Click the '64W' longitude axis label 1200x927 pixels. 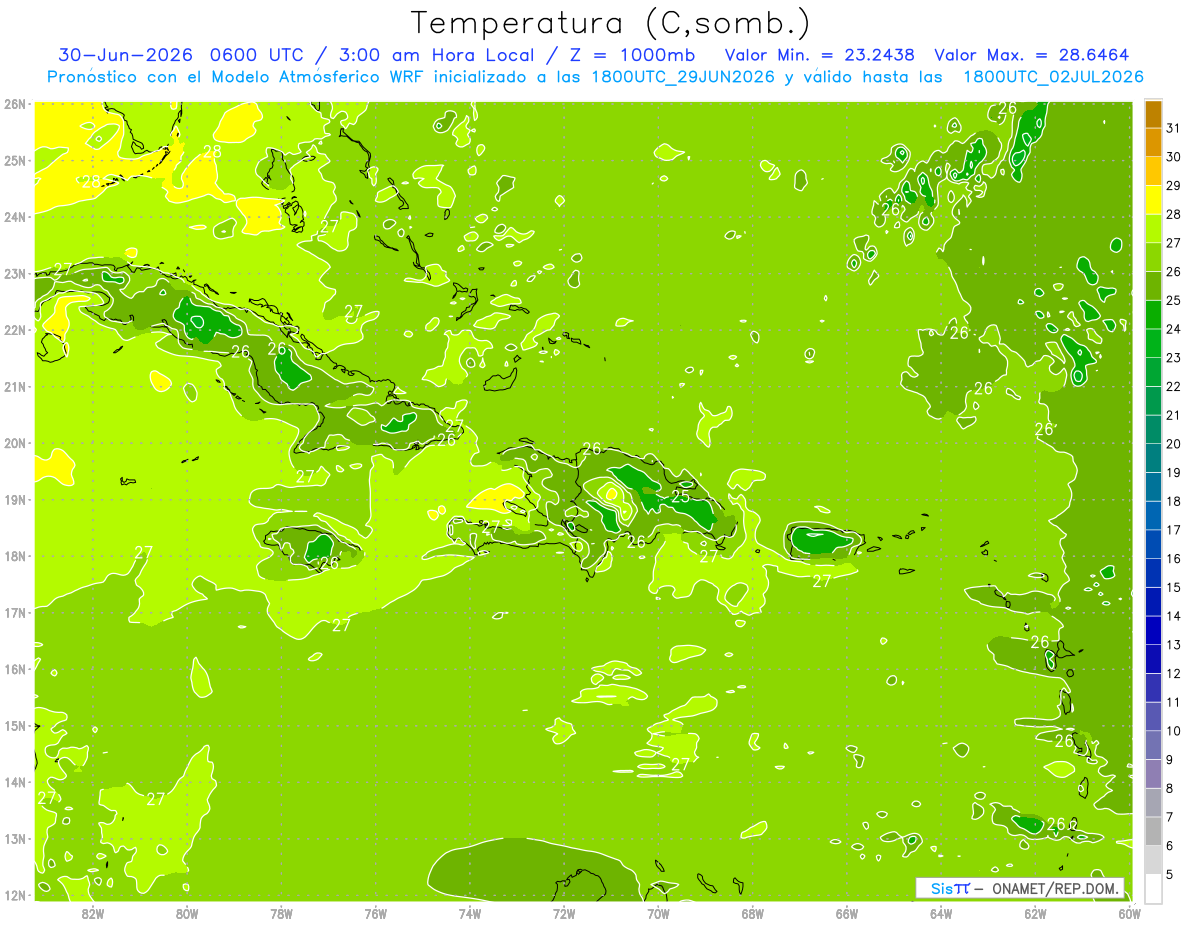pos(941,913)
